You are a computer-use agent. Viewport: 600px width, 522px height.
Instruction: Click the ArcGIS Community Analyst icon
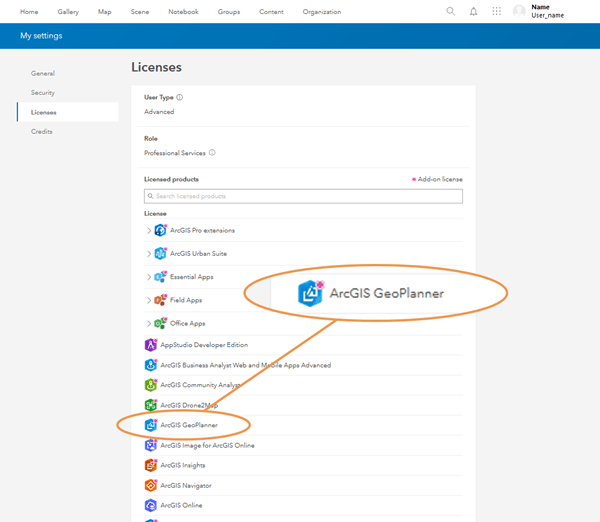(151, 385)
